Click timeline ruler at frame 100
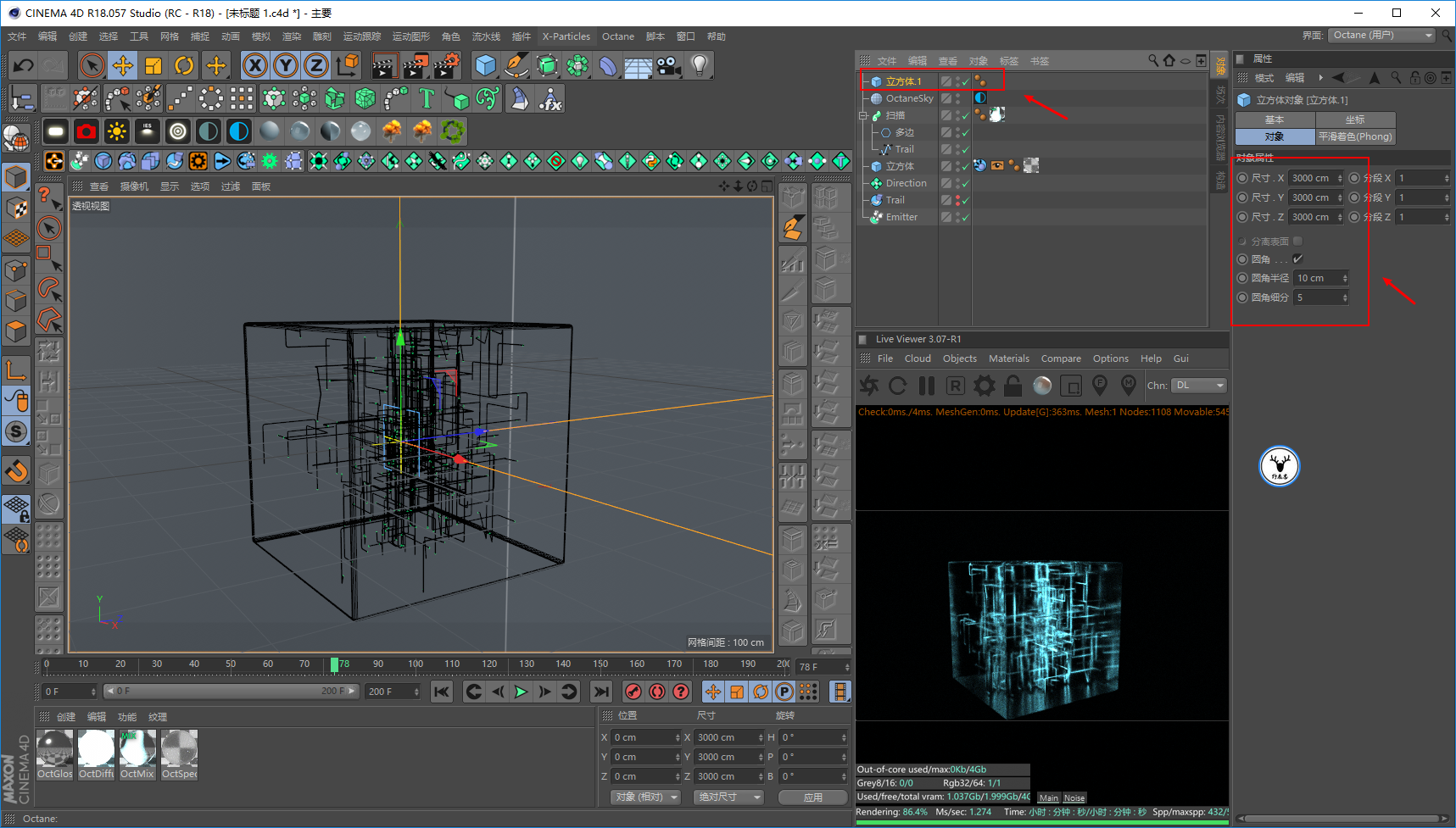Screen dimensions: 1456x828 pos(416,664)
